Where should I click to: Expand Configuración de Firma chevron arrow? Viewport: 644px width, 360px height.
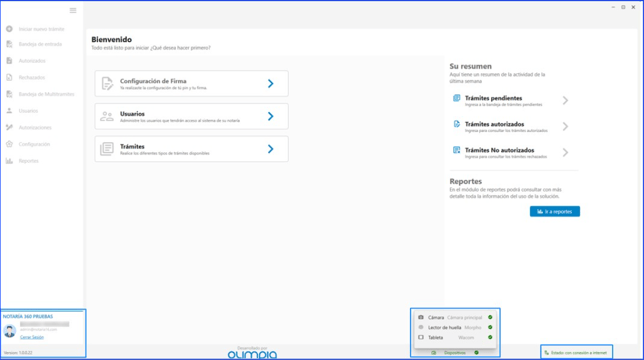pos(271,83)
